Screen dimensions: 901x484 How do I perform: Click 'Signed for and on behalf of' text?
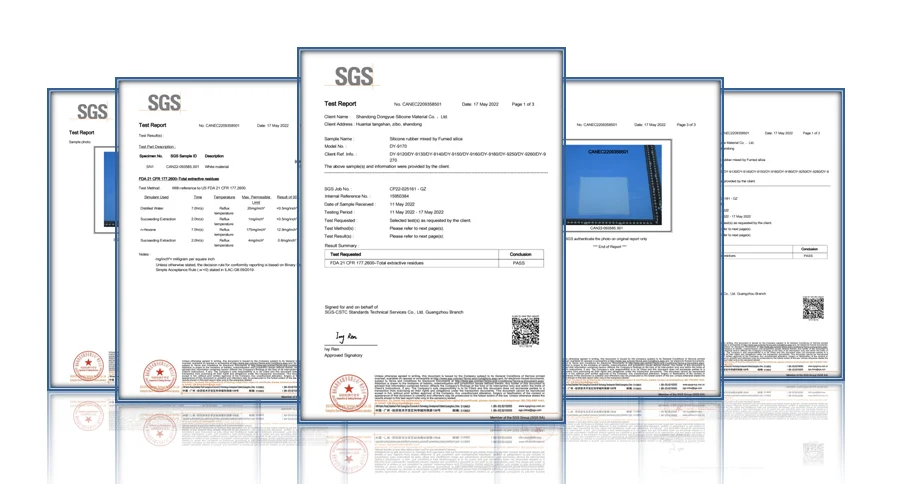351,307
